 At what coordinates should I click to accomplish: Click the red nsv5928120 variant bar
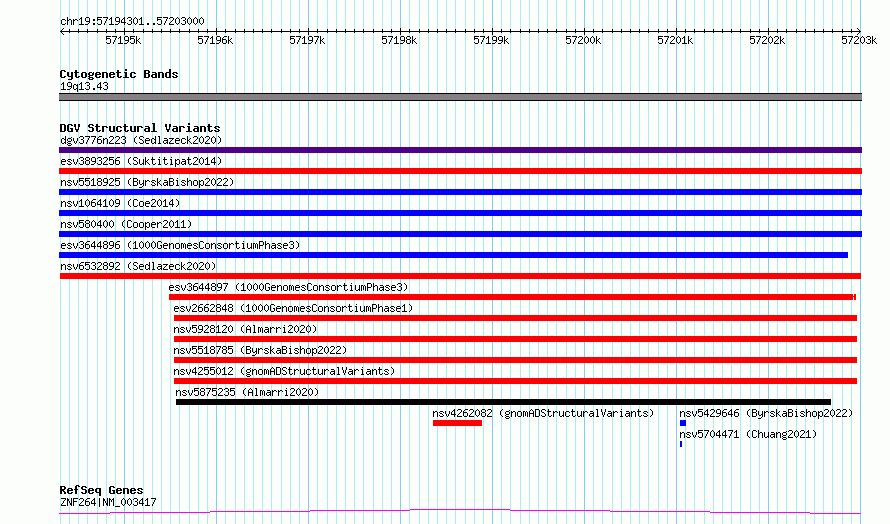pyautogui.click(x=515, y=339)
